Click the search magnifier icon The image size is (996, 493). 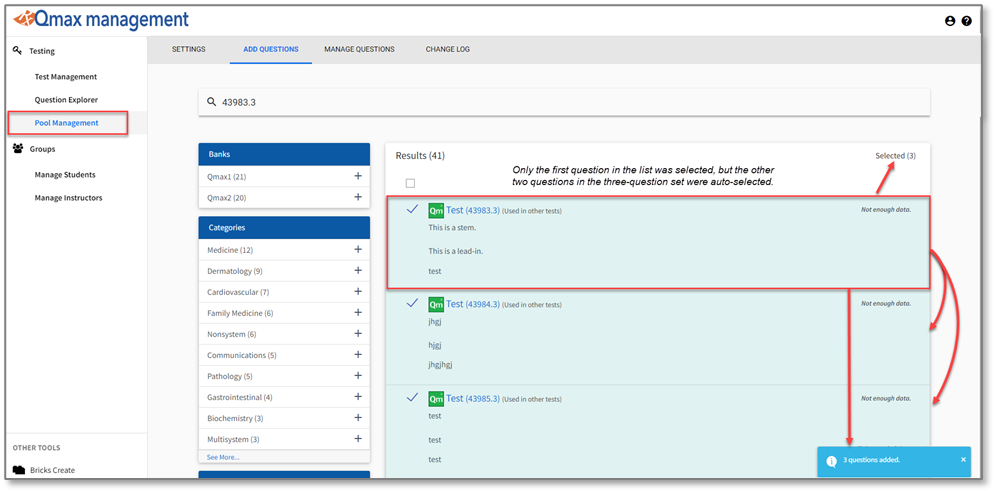[x=211, y=102]
